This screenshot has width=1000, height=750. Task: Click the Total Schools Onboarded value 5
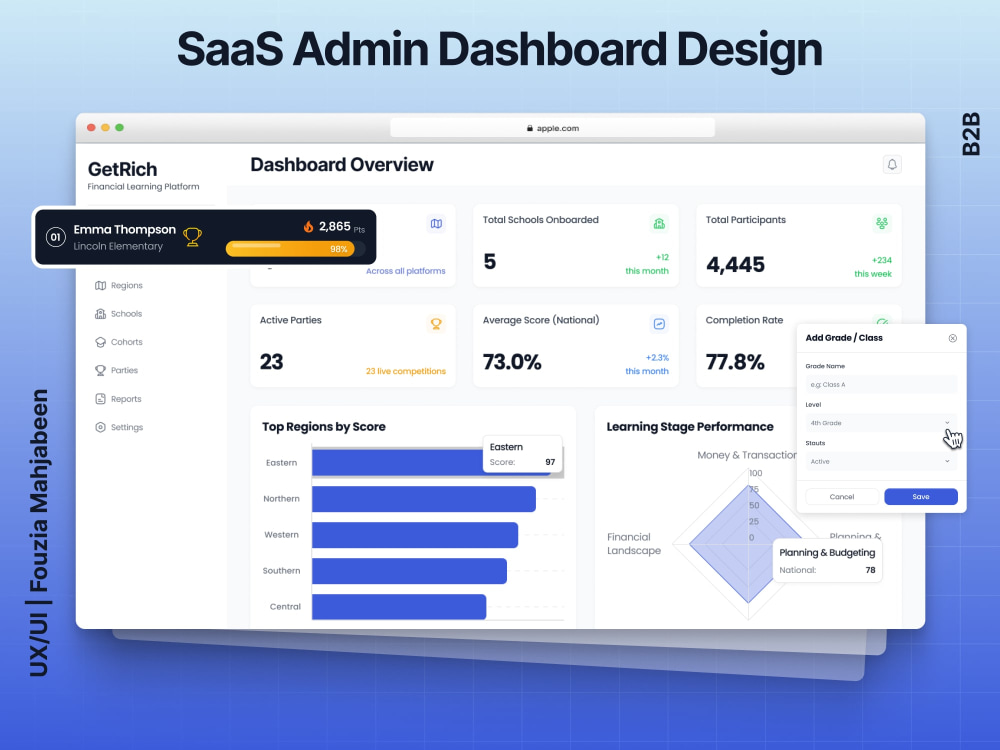coord(489,262)
